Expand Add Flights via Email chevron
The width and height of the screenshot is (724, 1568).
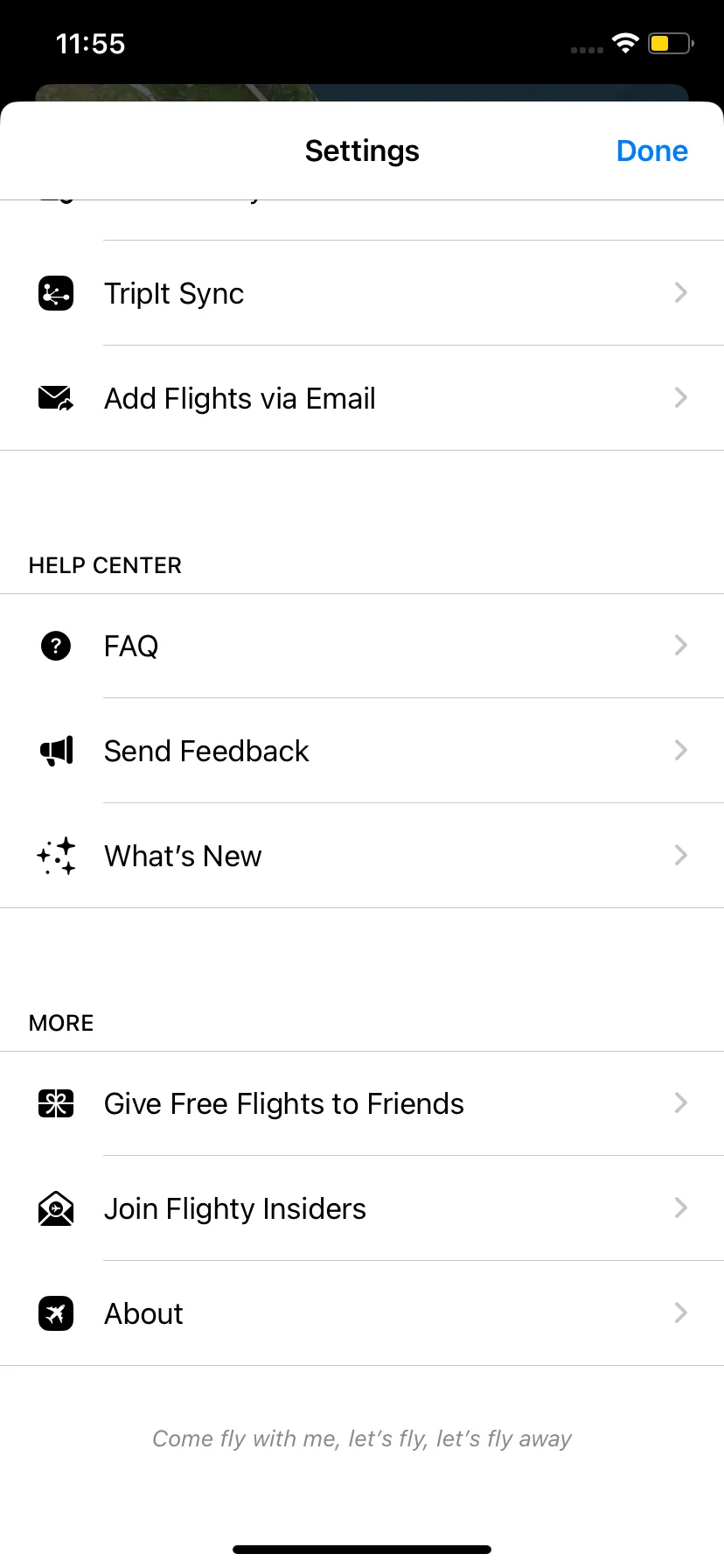point(681,397)
